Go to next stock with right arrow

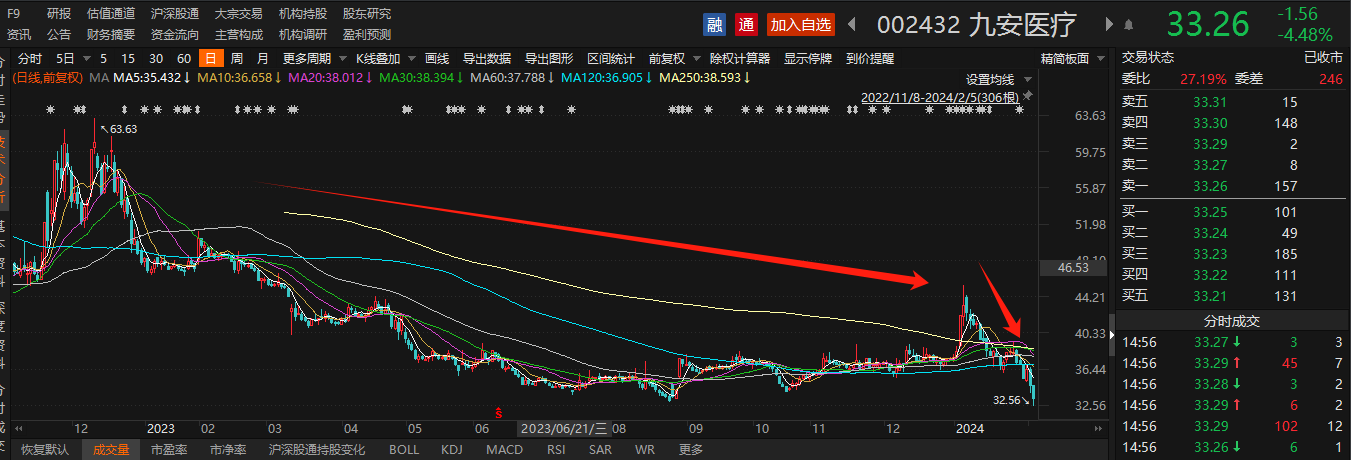coord(1108,24)
